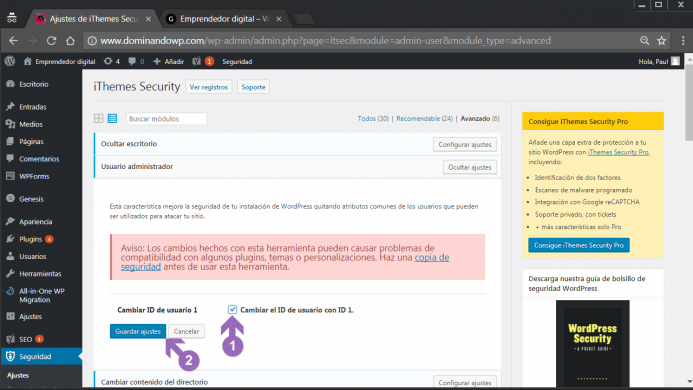Open Emprendedor digital site link in admin bar
Viewport: 693px width, 390px height.
pos(60,61)
